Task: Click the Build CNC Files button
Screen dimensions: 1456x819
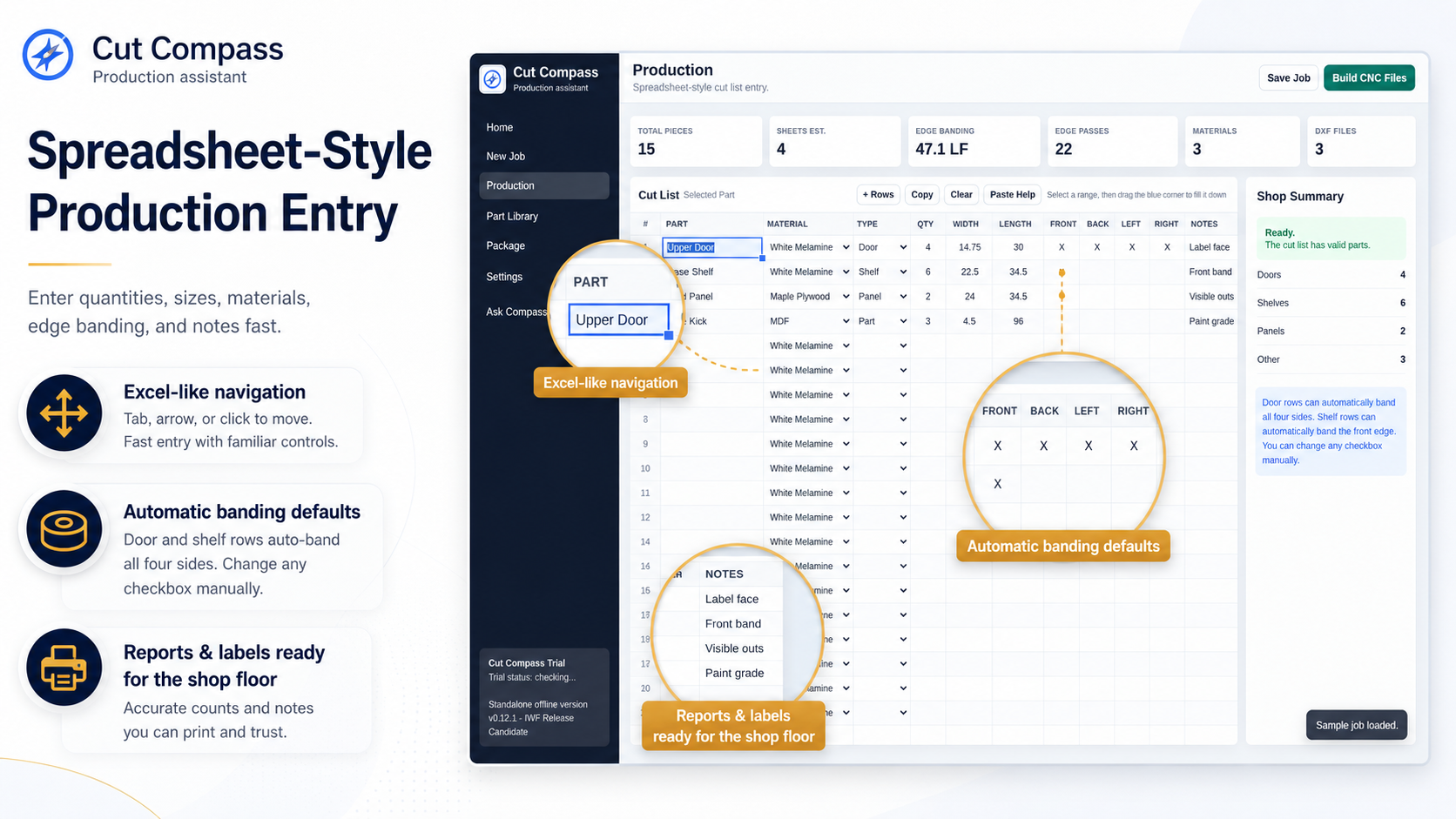Action: coord(1369,77)
